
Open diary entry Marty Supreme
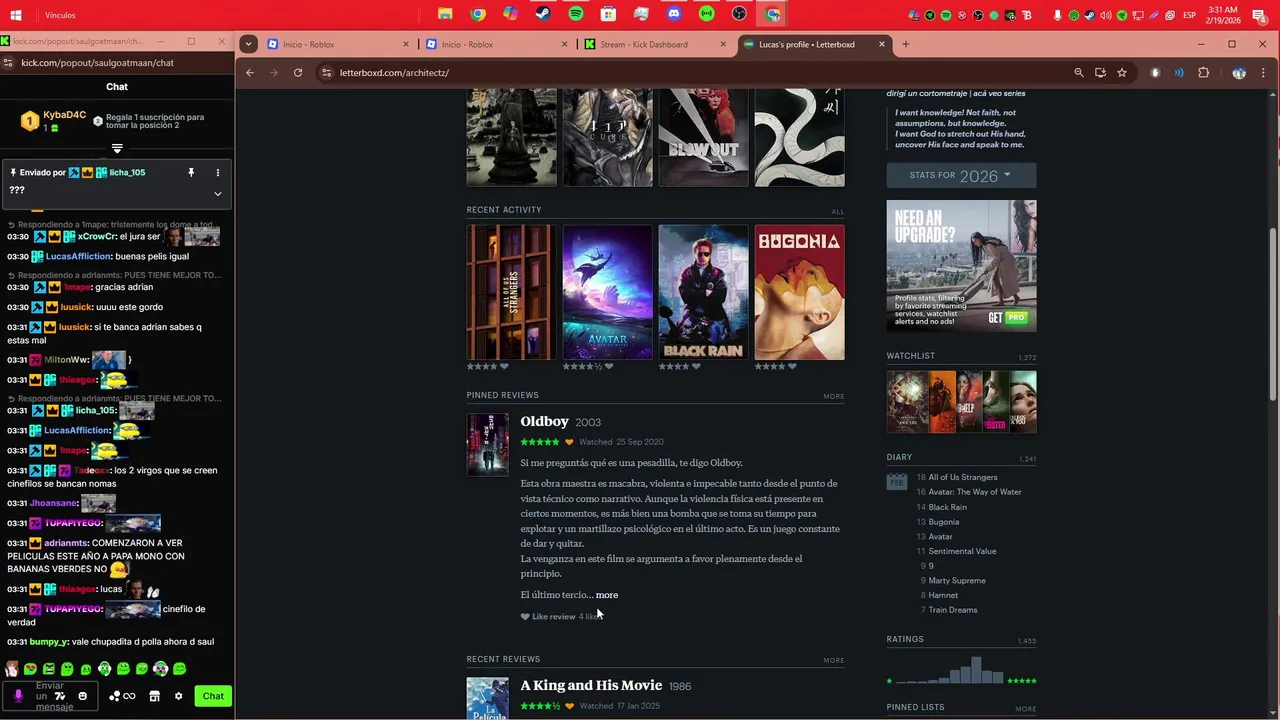click(957, 580)
